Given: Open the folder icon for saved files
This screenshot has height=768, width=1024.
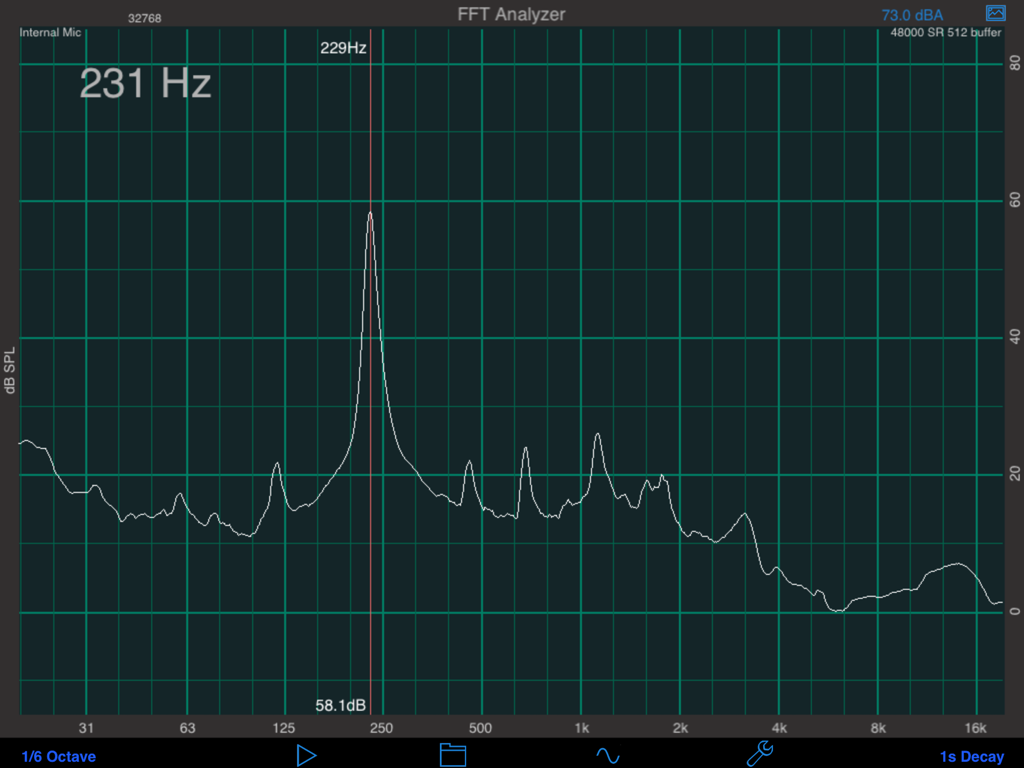Looking at the screenshot, I should (453, 755).
